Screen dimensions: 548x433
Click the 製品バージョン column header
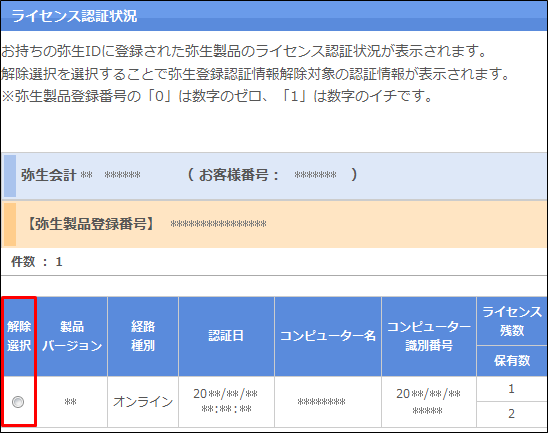tap(72, 336)
